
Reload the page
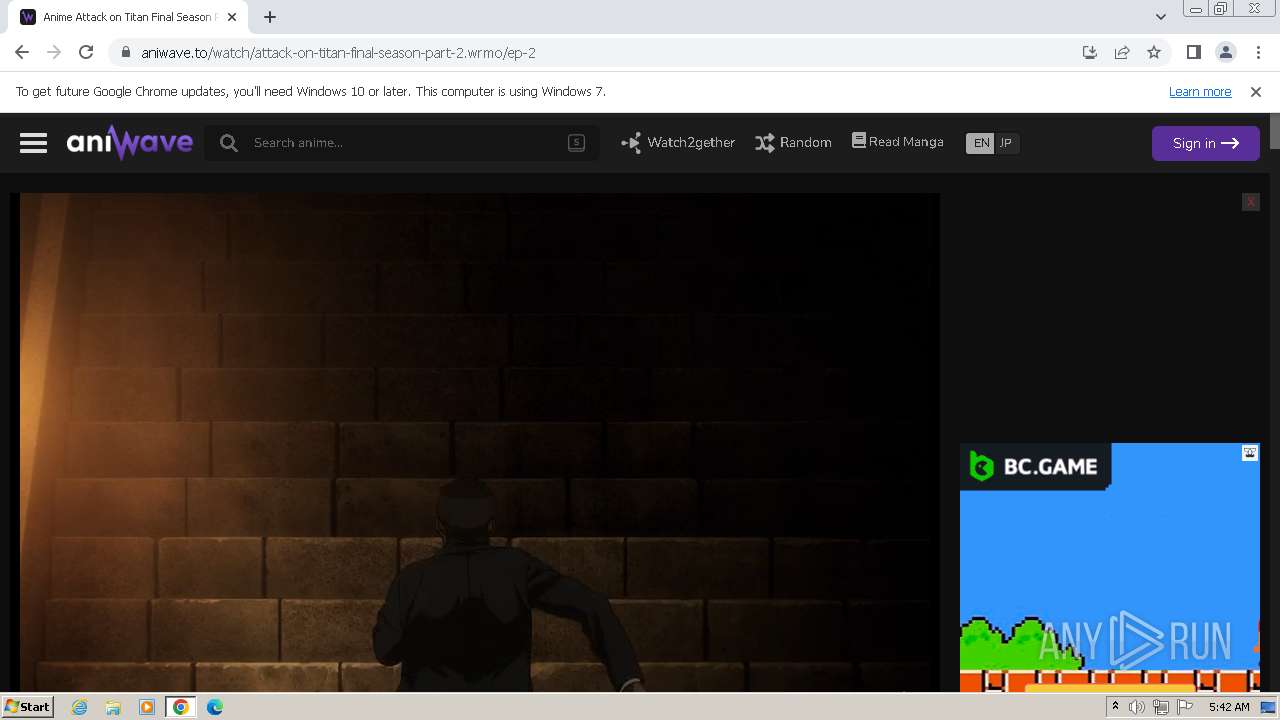pos(86,52)
